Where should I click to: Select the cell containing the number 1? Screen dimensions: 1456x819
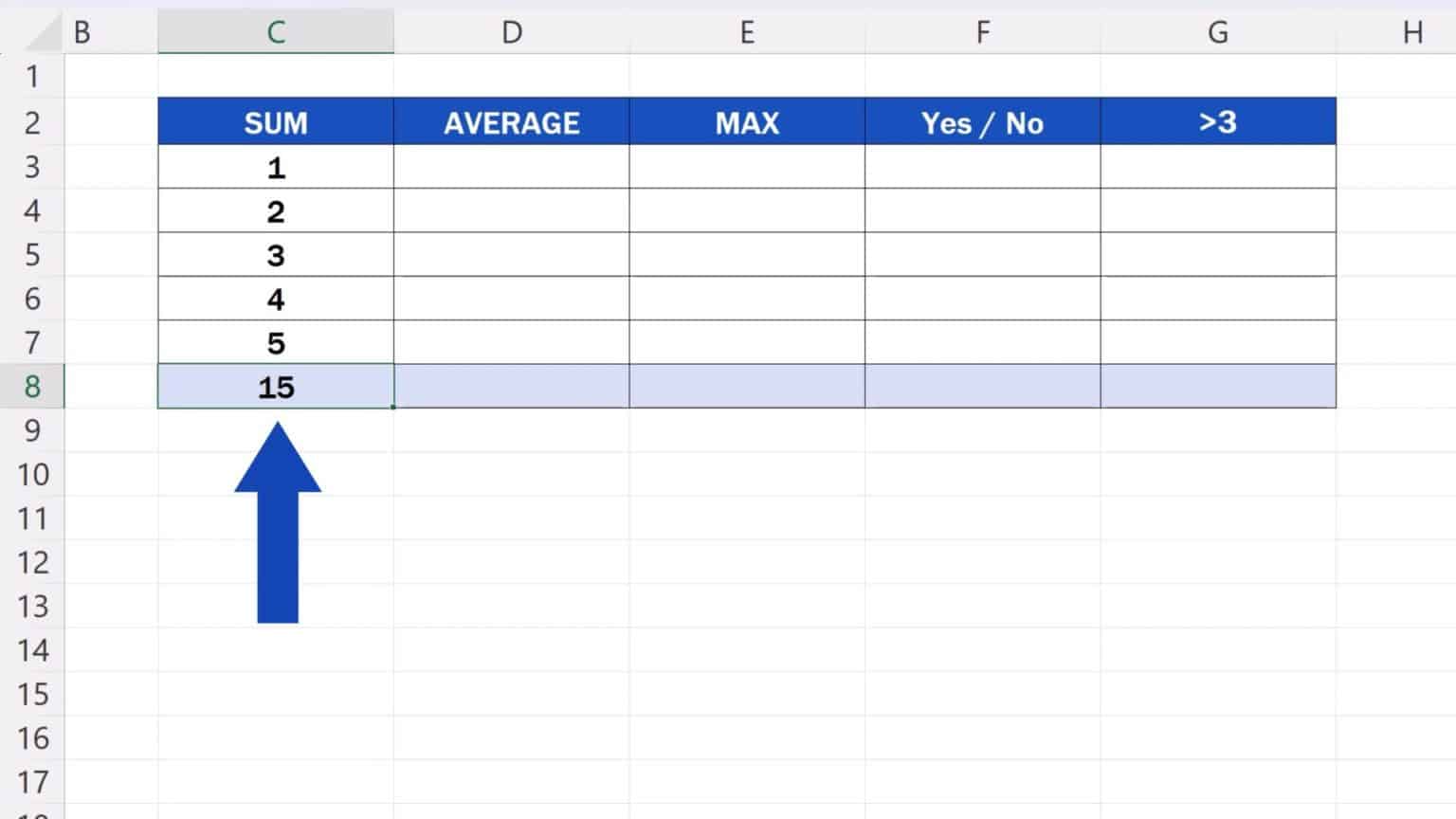[275, 168]
